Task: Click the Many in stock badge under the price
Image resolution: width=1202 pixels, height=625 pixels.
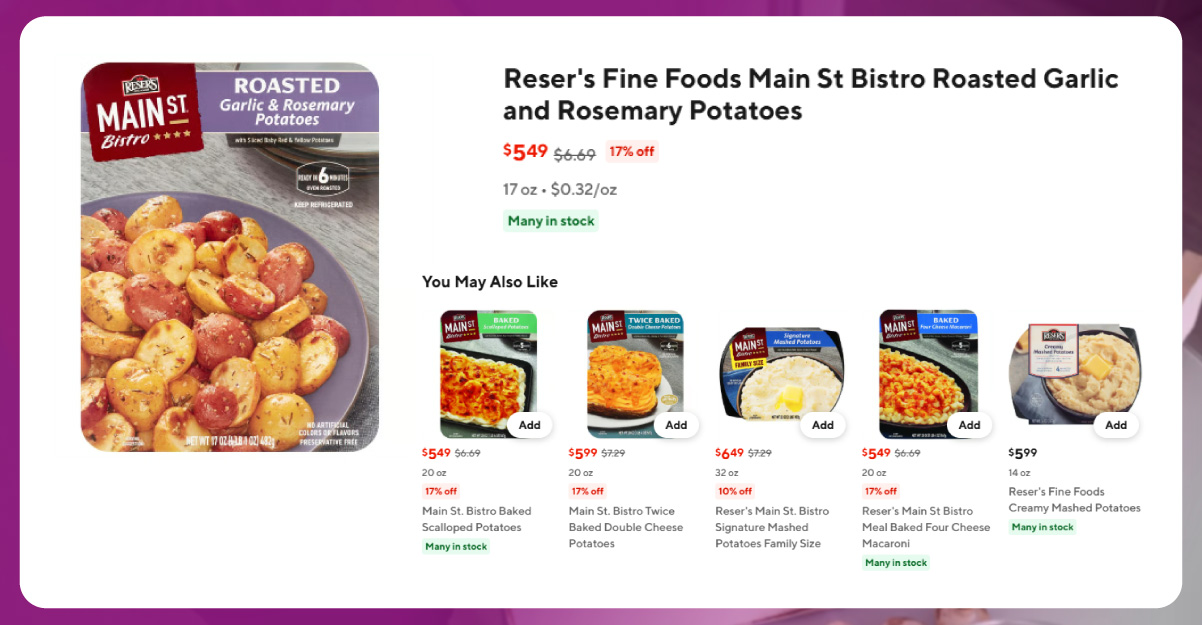Action: 550,221
